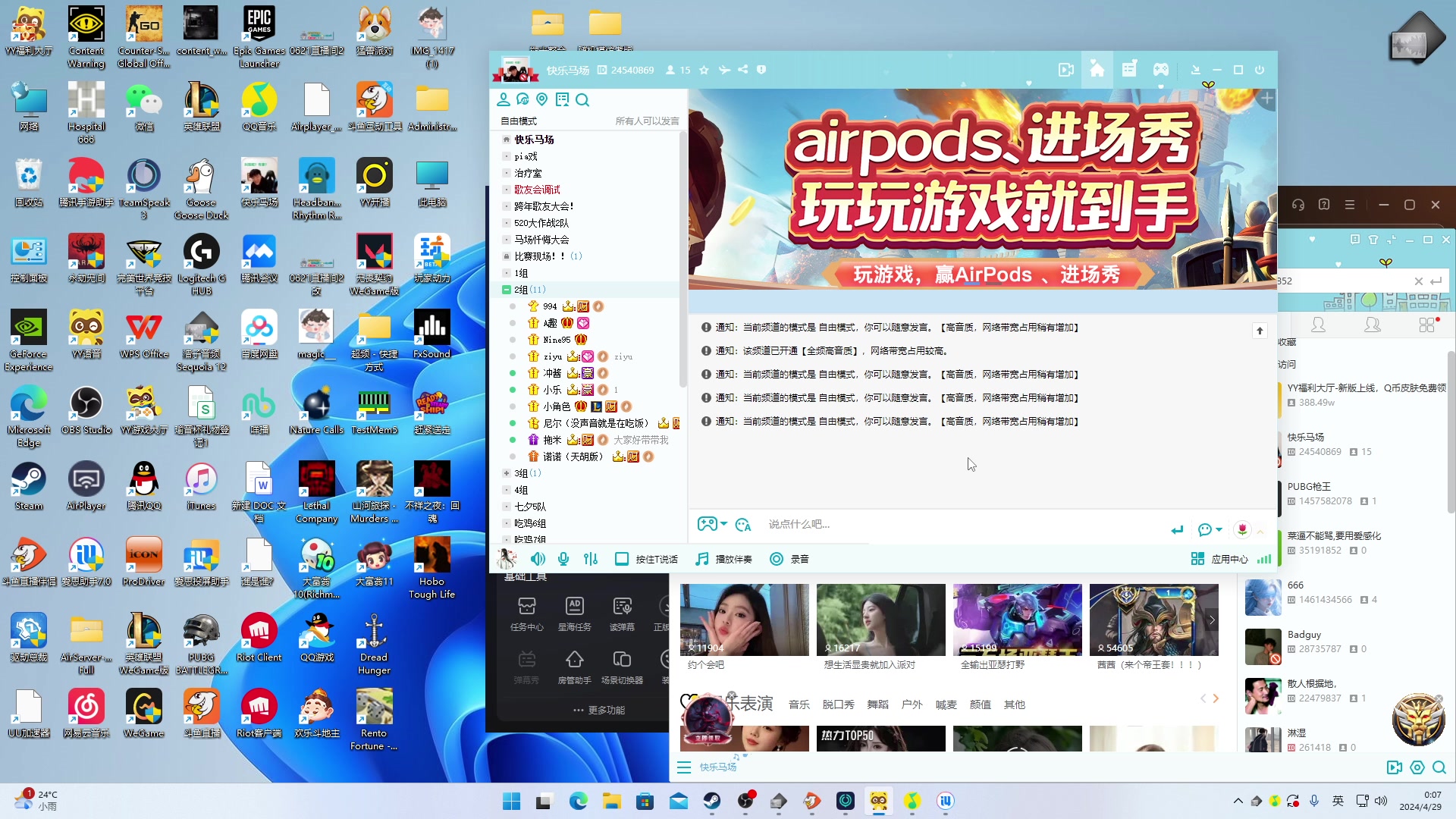Click the font style icon in chat input
Screen dimensions: 1456x819
pyautogui.click(x=743, y=524)
